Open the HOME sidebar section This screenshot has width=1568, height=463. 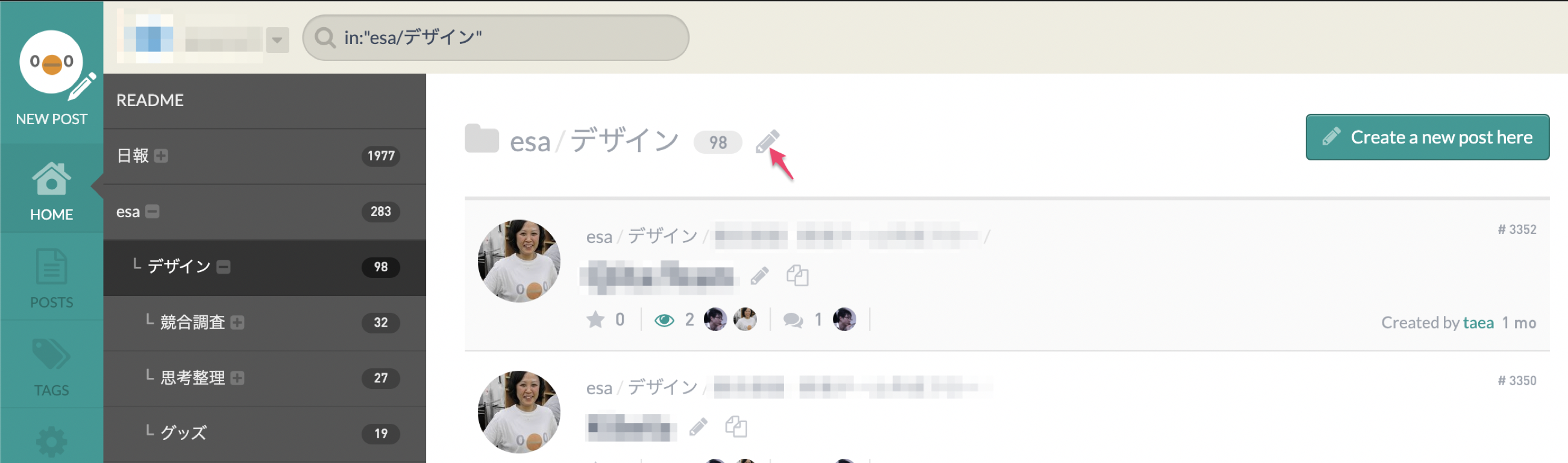(x=51, y=190)
